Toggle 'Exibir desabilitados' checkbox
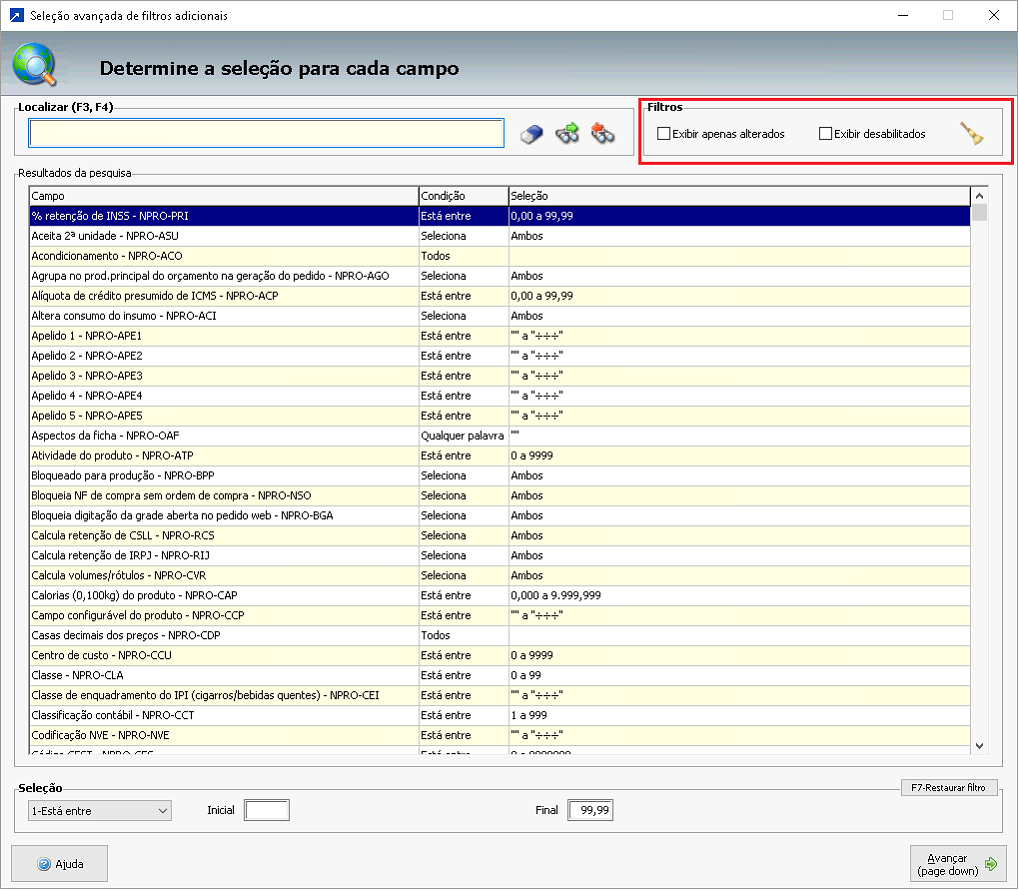The image size is (1019, 890). click(x=825, y=134)
